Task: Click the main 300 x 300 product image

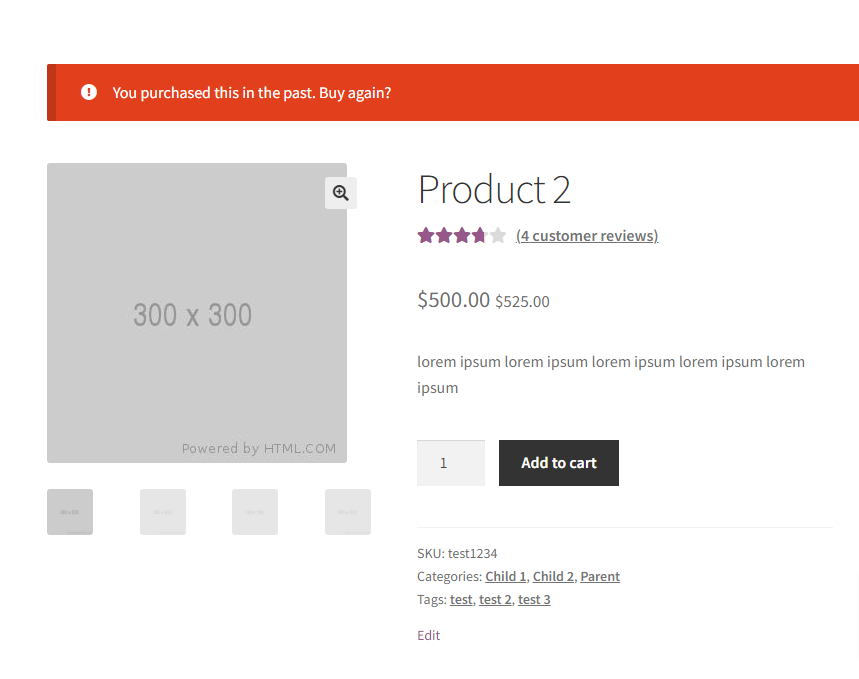Action: coord(197,313)
